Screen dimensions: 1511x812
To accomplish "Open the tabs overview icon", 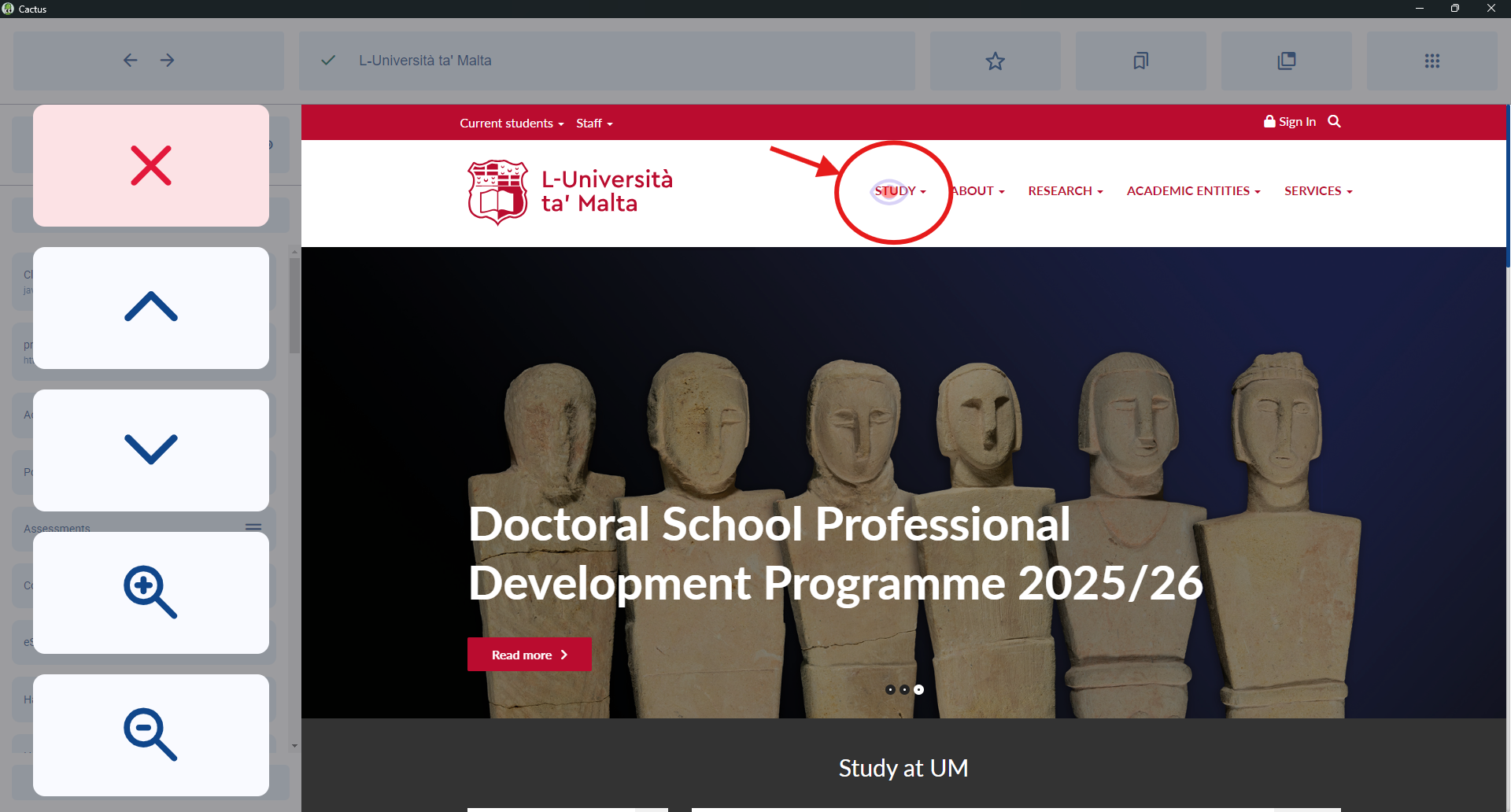I will pyautogui.click(x=1286, y=61).
